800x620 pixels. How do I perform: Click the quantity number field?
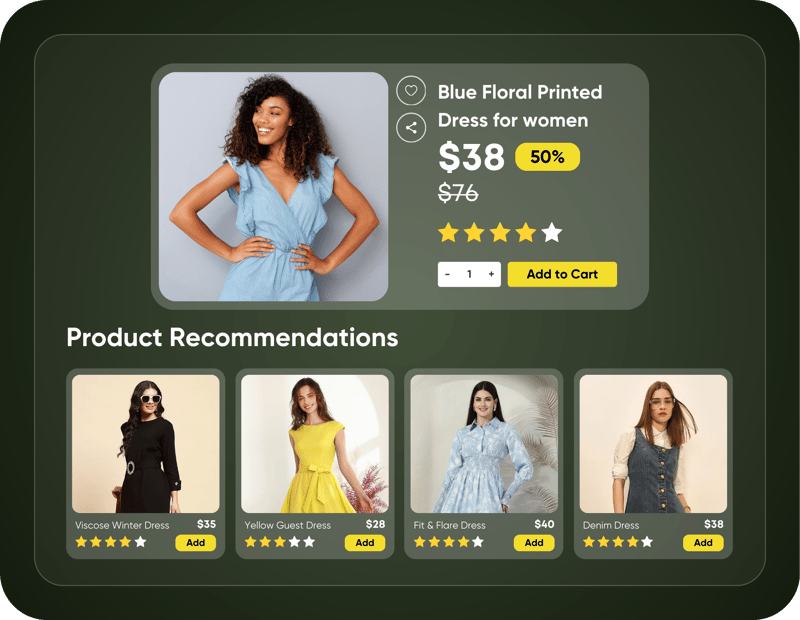tap(469, 275)
